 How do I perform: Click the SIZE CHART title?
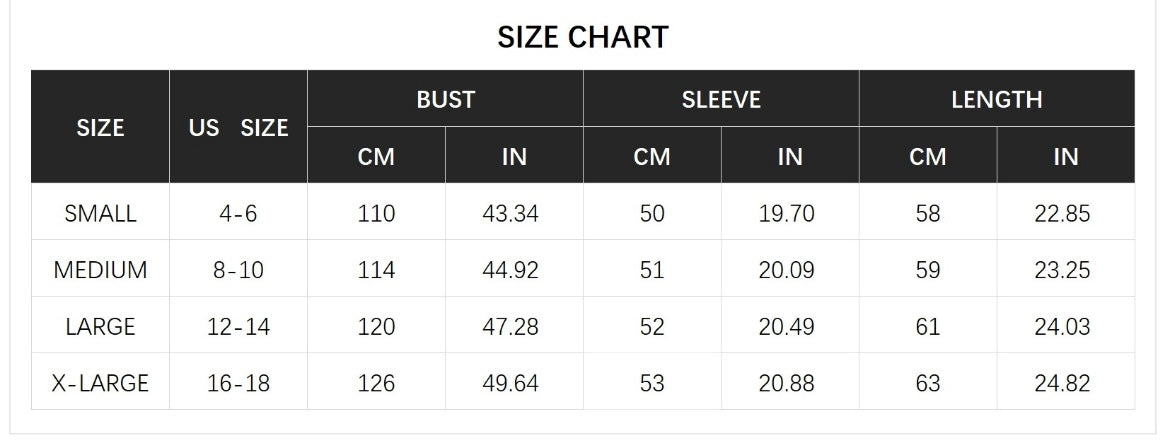(583, 37)
